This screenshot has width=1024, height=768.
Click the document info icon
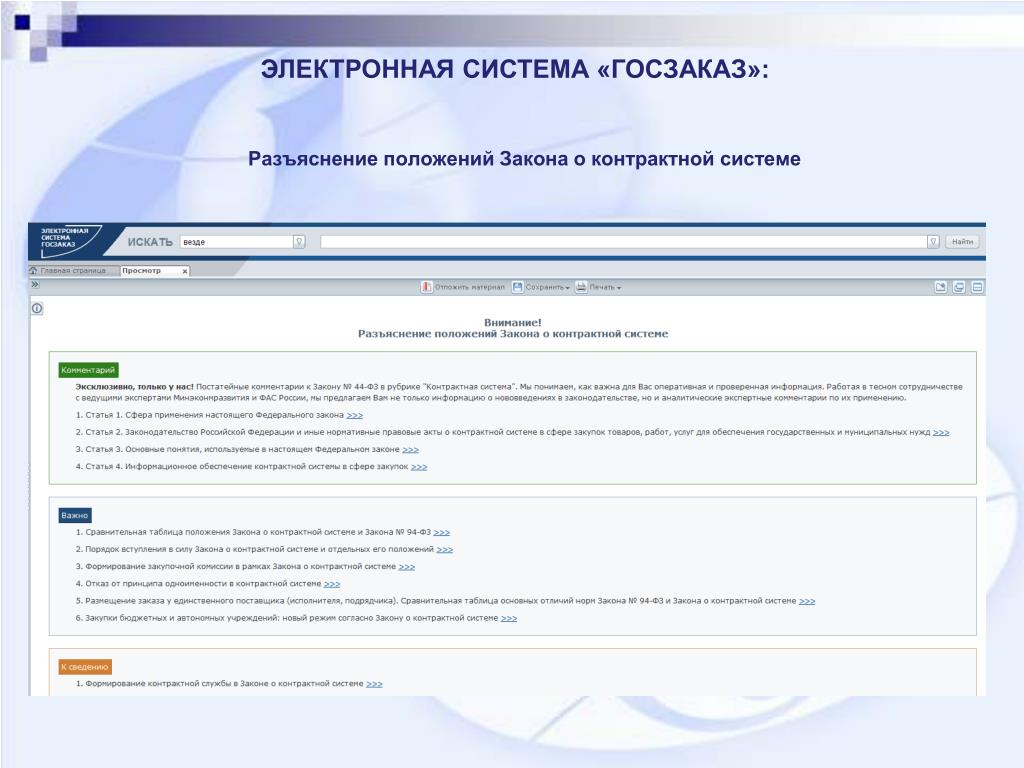click(x=37, y=308)
